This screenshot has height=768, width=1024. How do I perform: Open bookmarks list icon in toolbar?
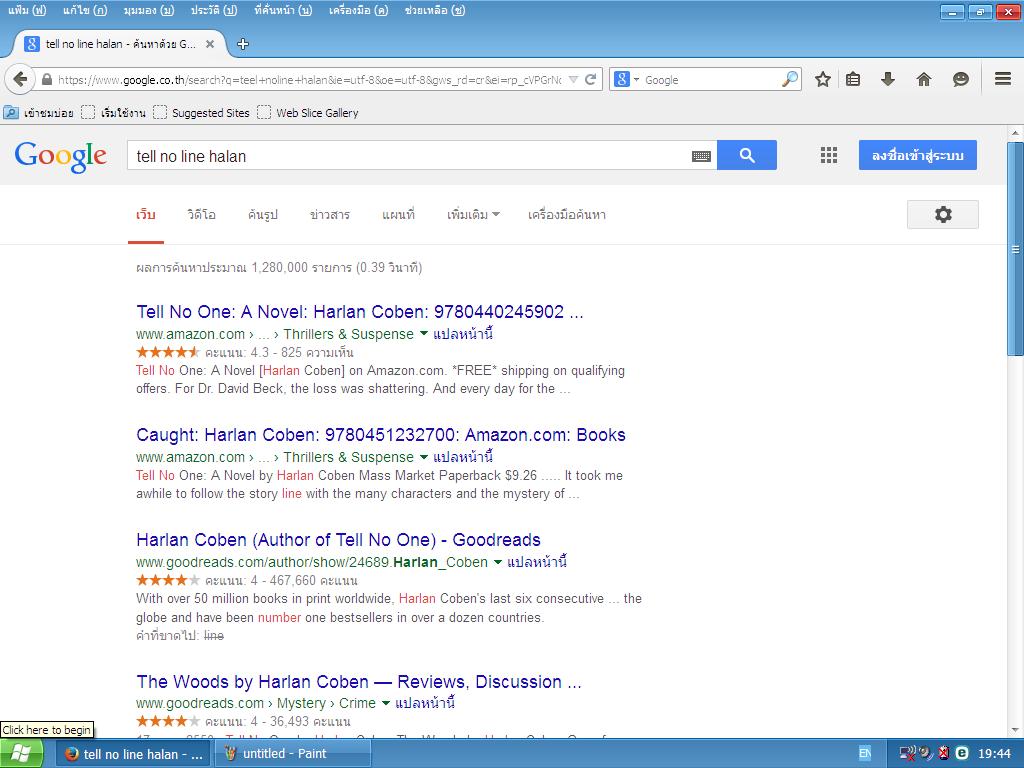coord(853,80)
